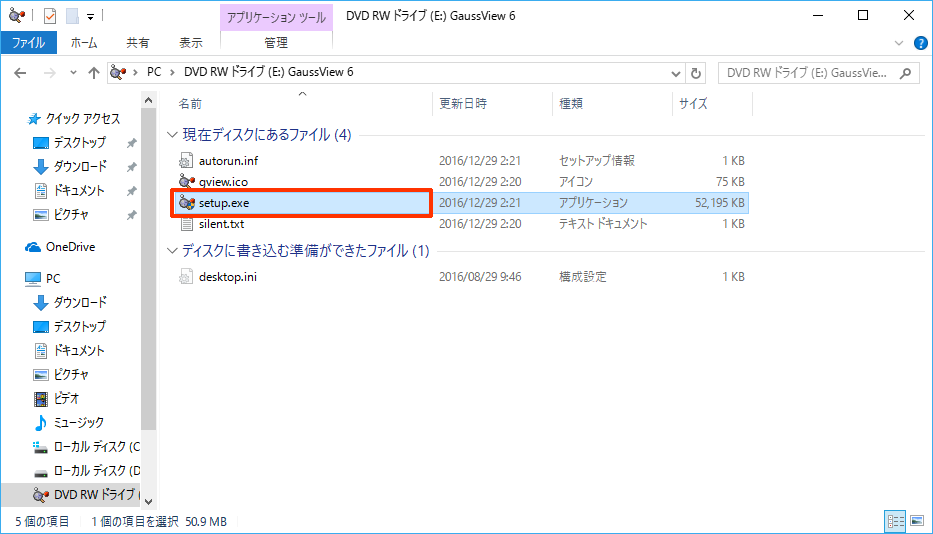The width and height of the screenshot is (933, 534).
Task: Go up one folder level
Action: point(93,73)
